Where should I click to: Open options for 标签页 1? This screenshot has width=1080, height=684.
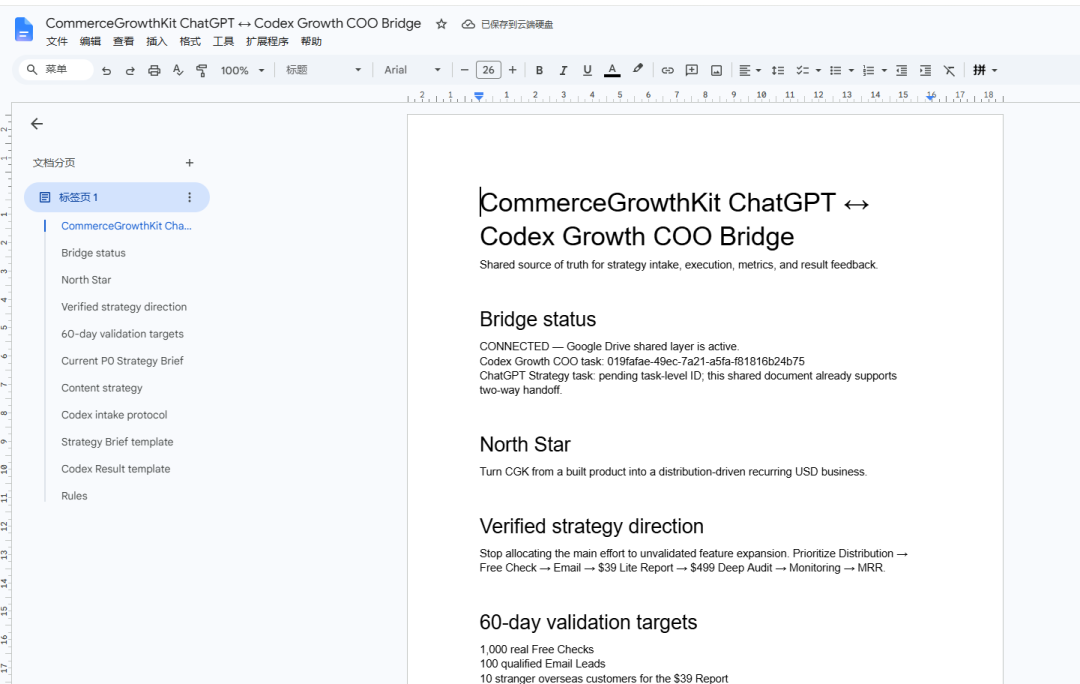189,197
